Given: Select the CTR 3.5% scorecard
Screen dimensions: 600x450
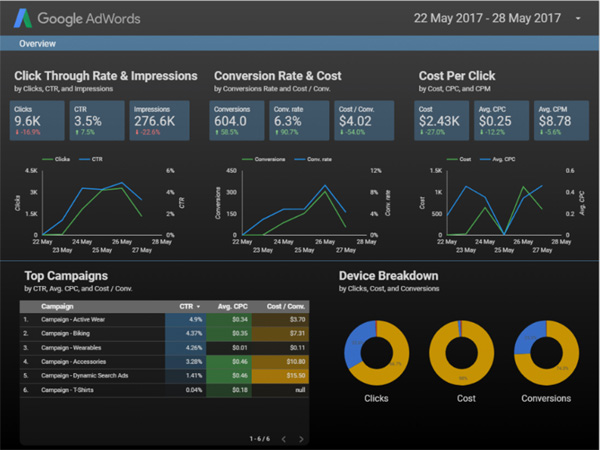Looking at the screenshot, I should (97, 121).
